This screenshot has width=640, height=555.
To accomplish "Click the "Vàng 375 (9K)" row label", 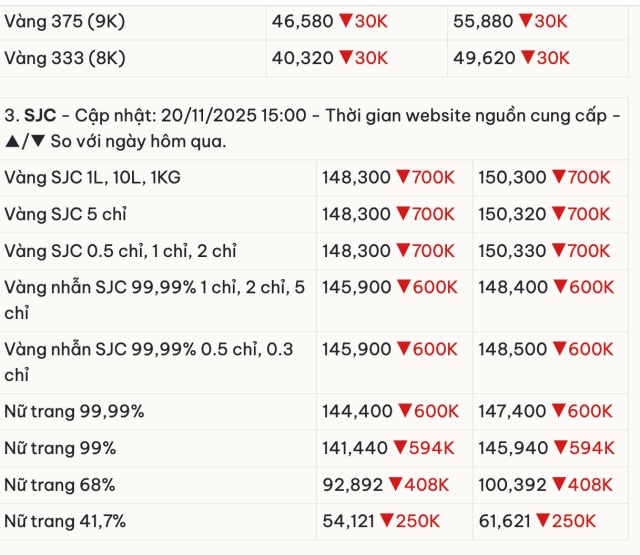I will [x=65, y=21].
